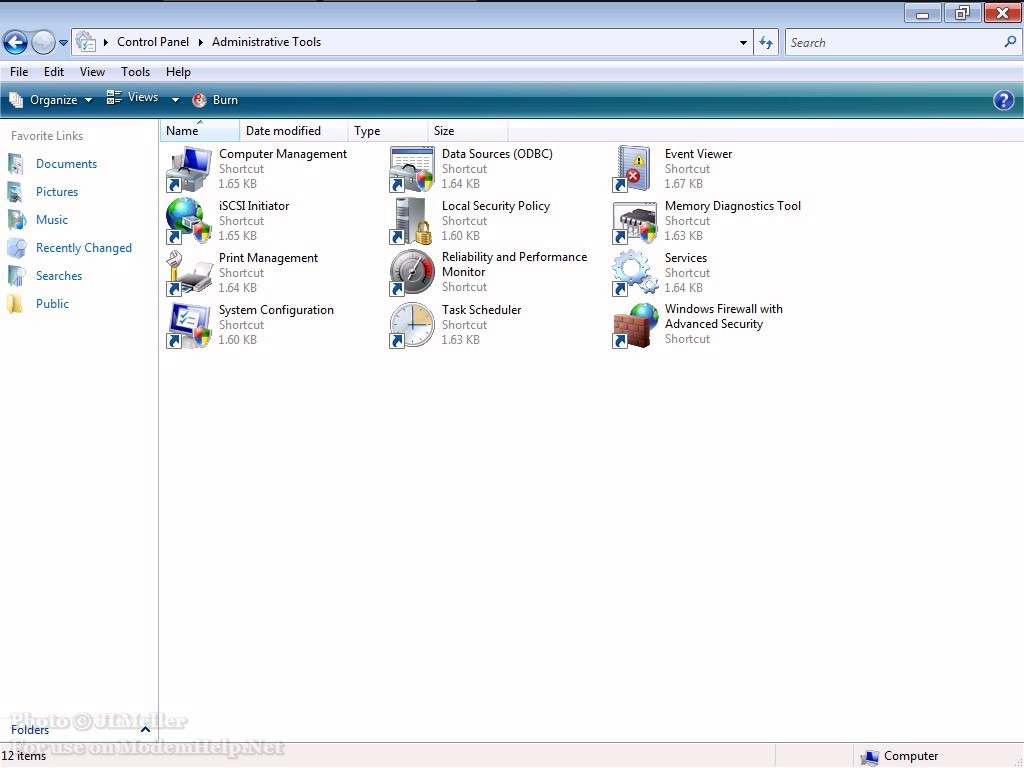Open the Organize dropdown menu
The width and height of the screenshot is (1024, 768).
point(50,100)
